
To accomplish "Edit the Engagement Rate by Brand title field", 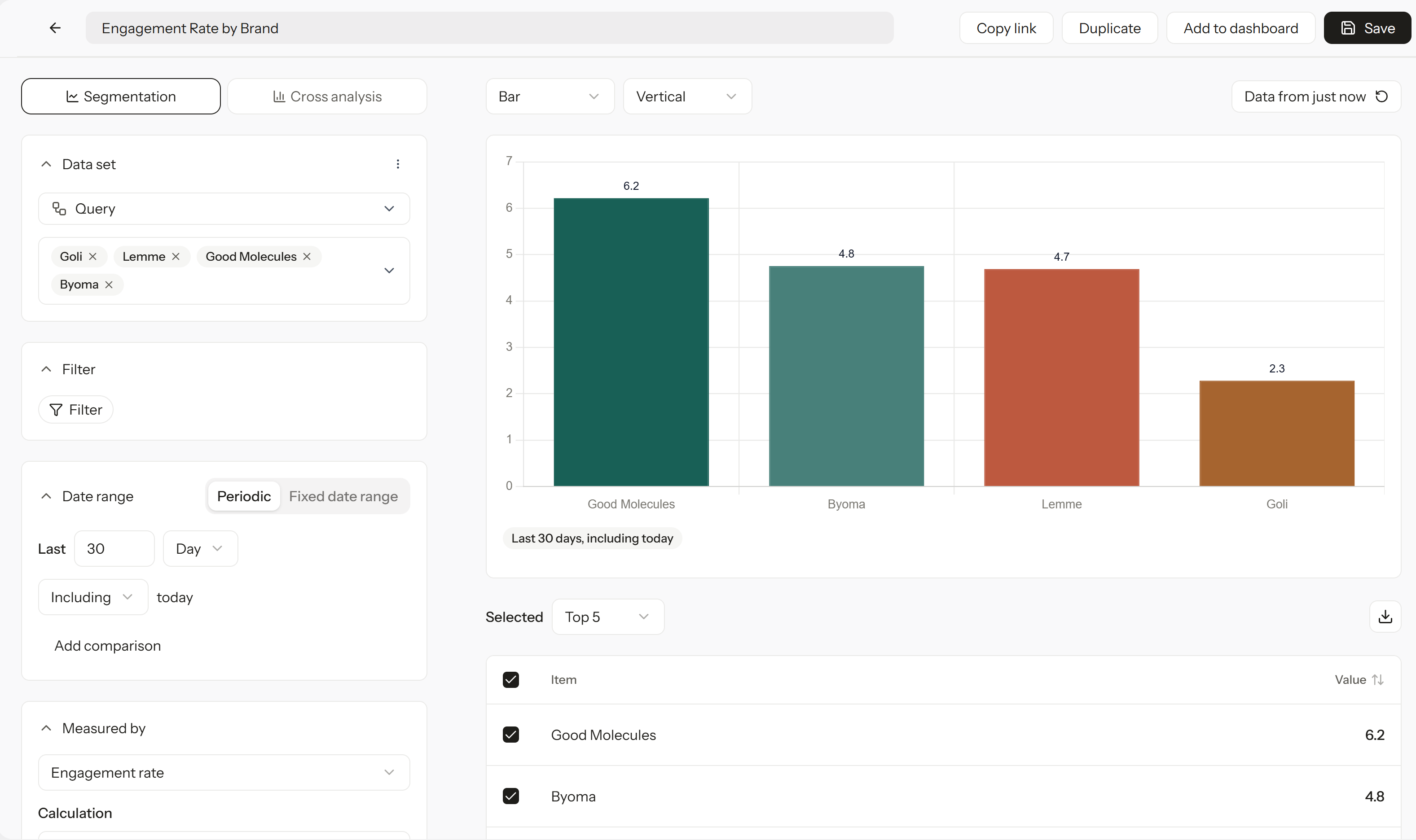I will click(x=490, y=28).
